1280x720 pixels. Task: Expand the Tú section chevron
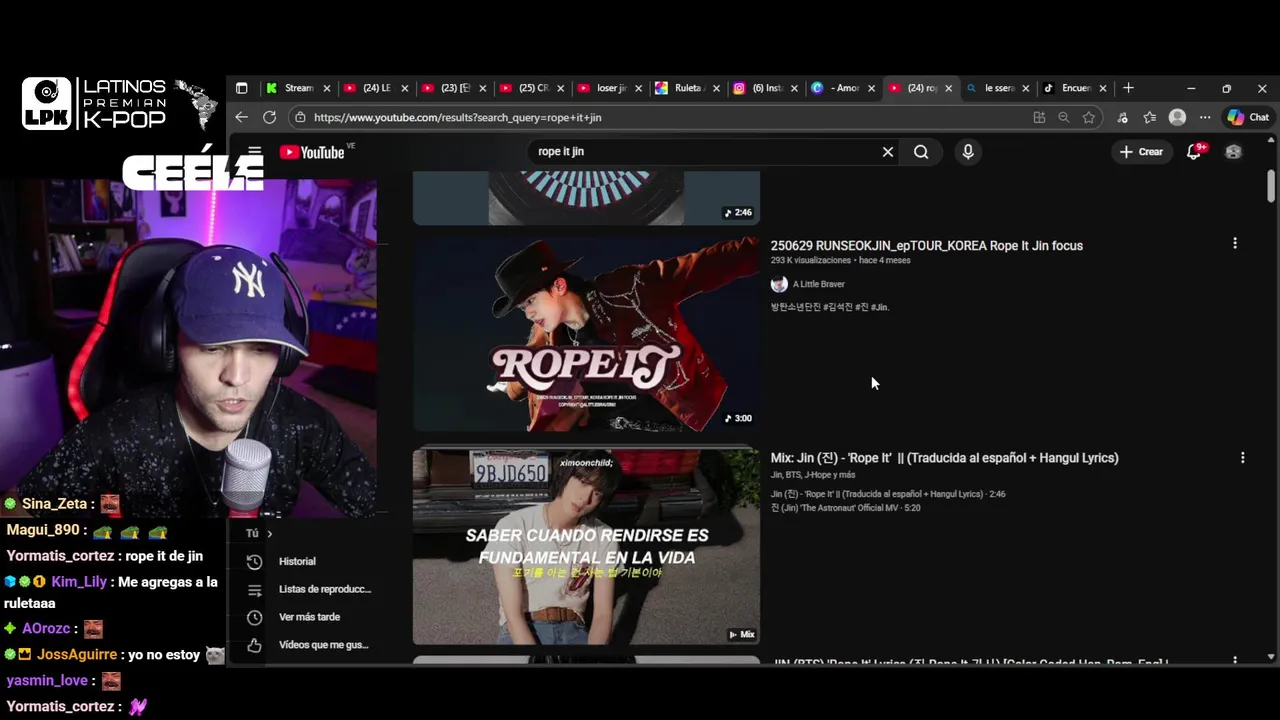pos(269,534)
